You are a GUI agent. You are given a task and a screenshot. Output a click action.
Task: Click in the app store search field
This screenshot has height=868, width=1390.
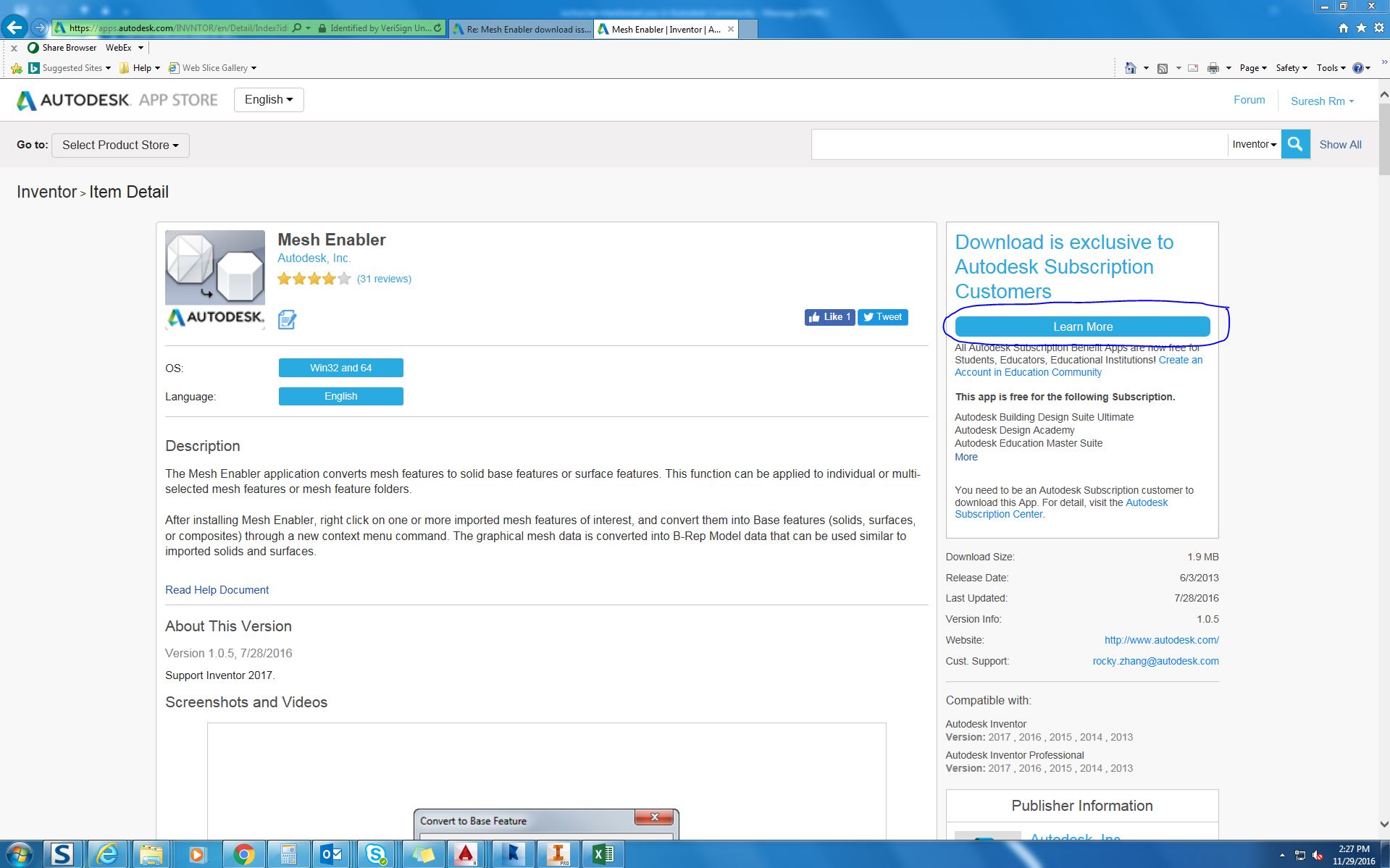pos(1018,144)
